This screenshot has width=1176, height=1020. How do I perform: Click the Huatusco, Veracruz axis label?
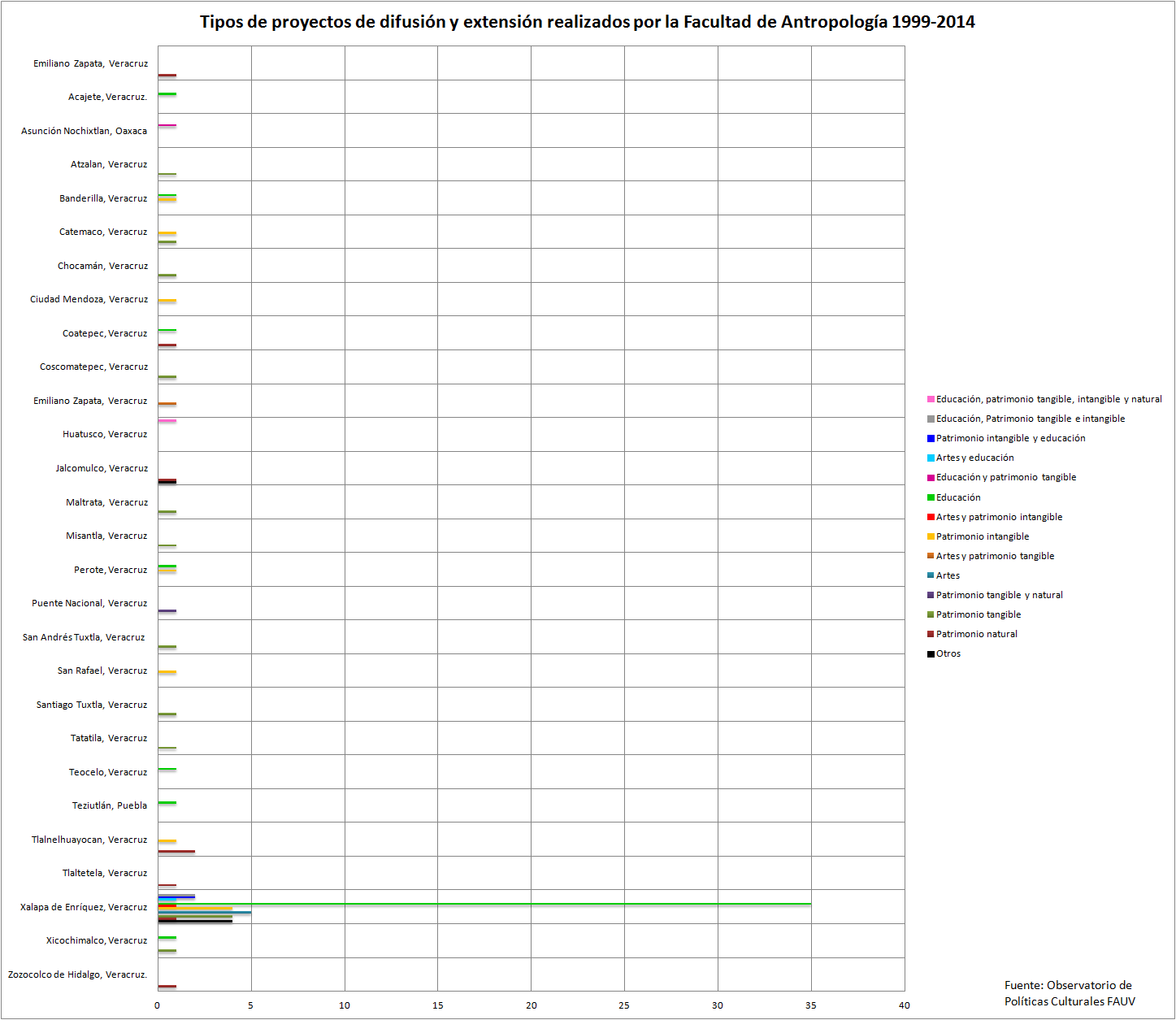point(105,433)
